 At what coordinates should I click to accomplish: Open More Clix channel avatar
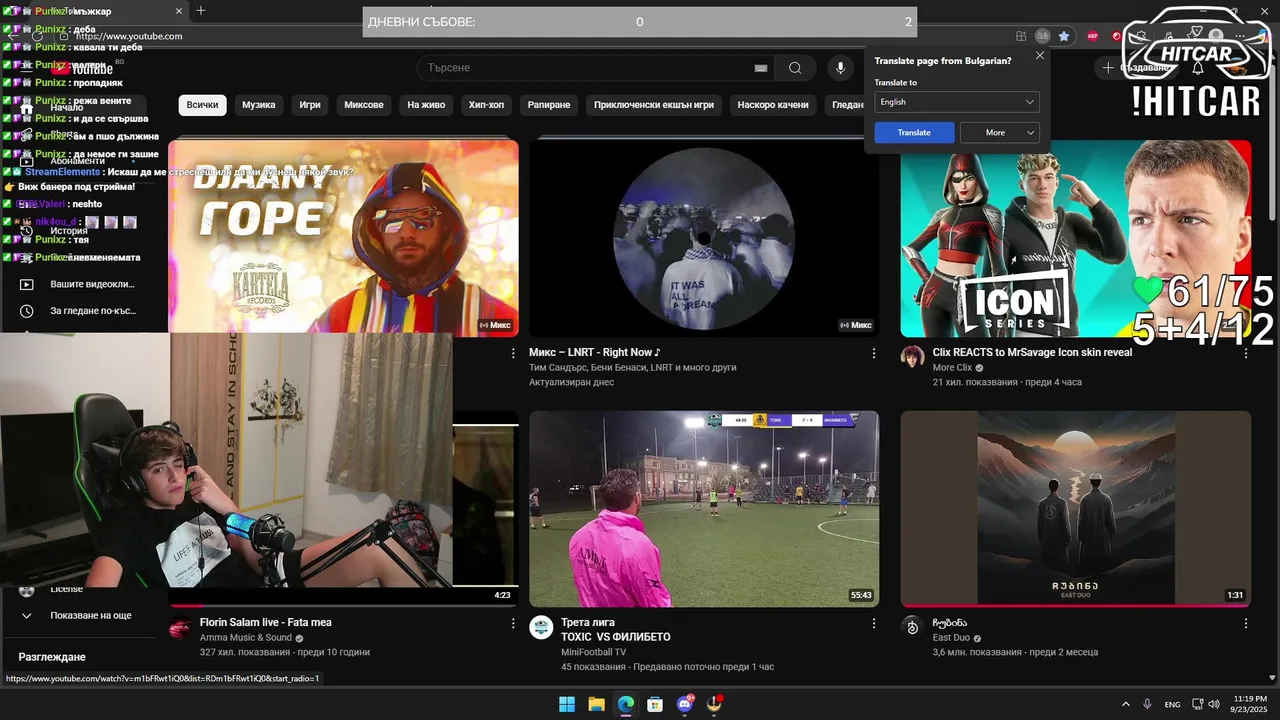[912, 357]
